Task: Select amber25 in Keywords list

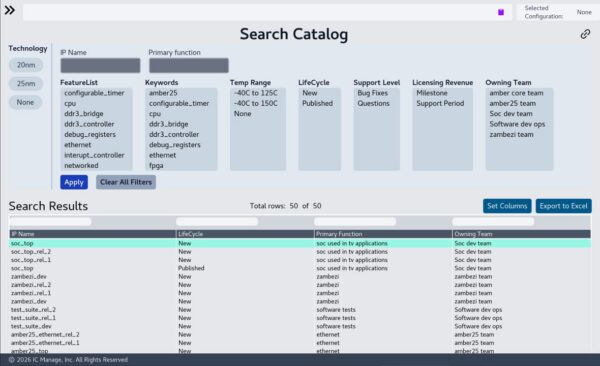Action: pyautogui.click(x=163, y=93)
